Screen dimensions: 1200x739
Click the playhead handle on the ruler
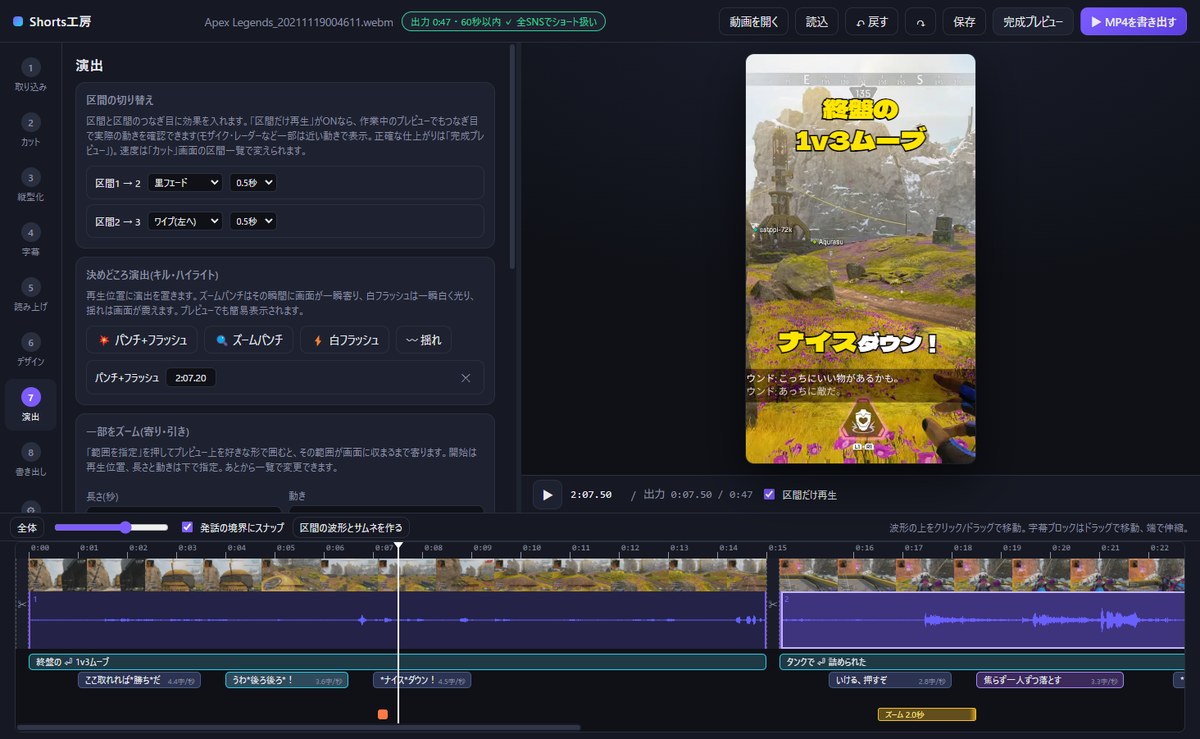pyautogui.click(x=398, y=545)
